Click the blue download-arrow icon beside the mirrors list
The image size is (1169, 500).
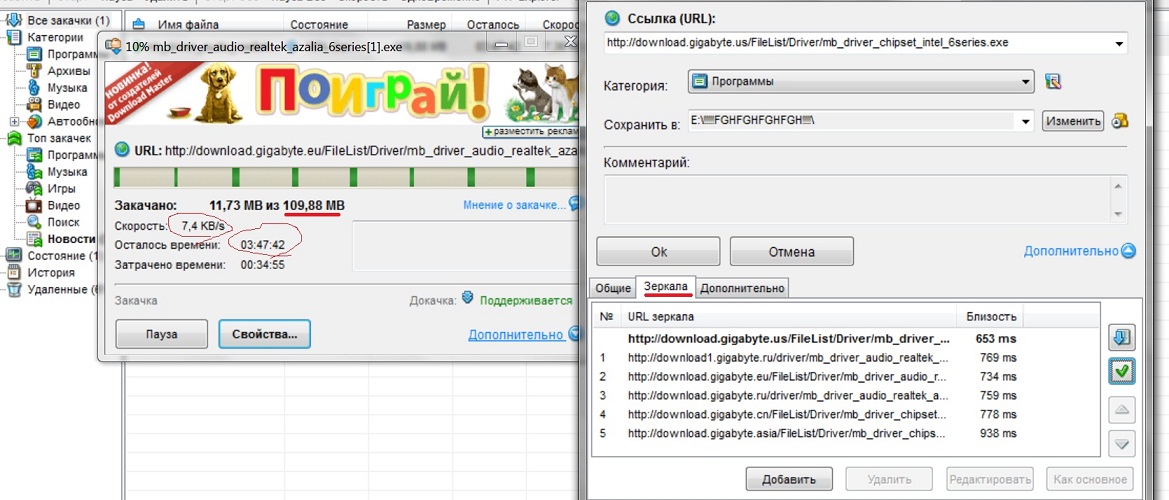click(x=1122, y=338)
